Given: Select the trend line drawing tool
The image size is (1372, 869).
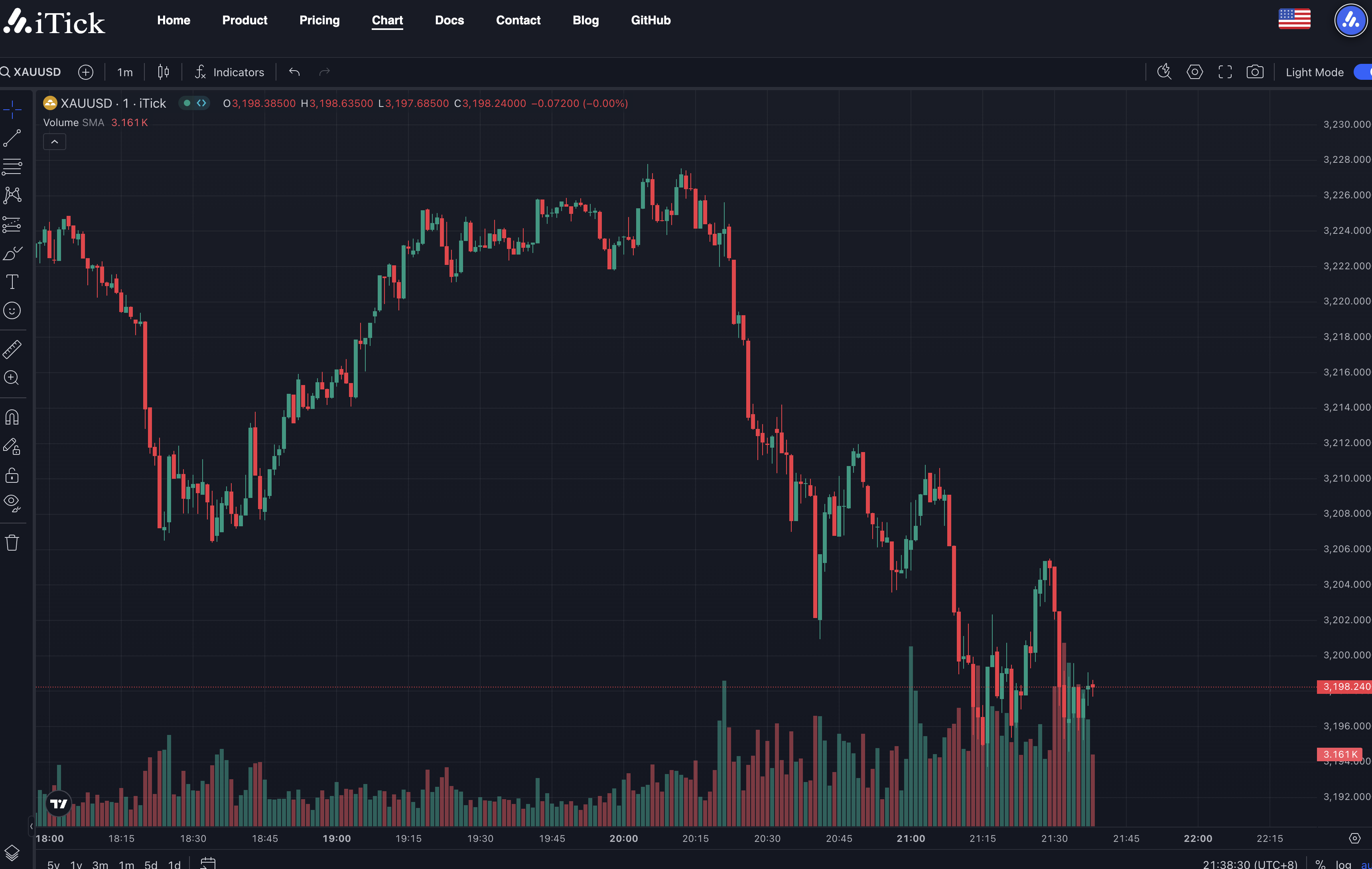Looking at the screenshot, I should (12, 138).
